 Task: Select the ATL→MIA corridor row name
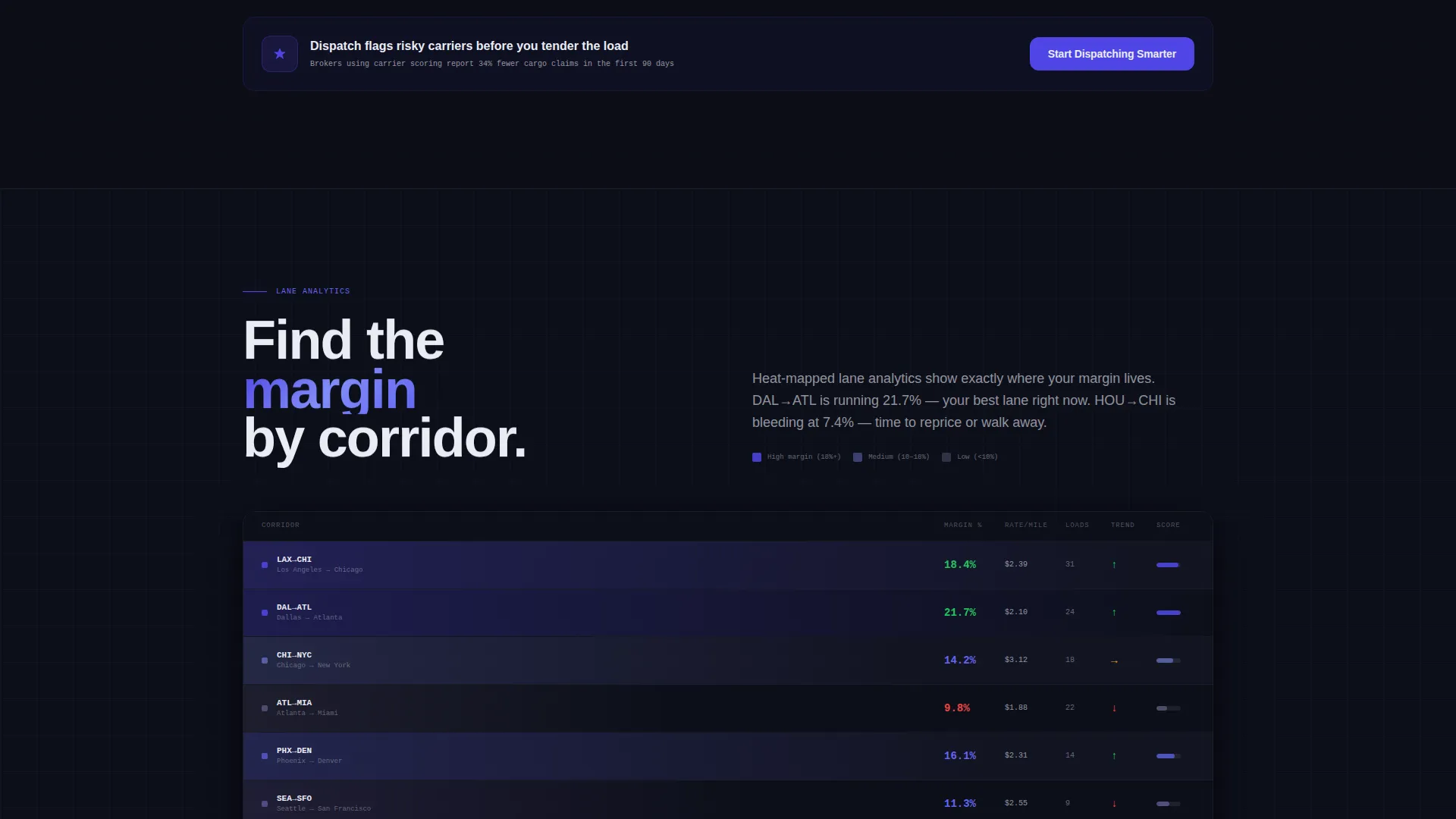[294, 703]
